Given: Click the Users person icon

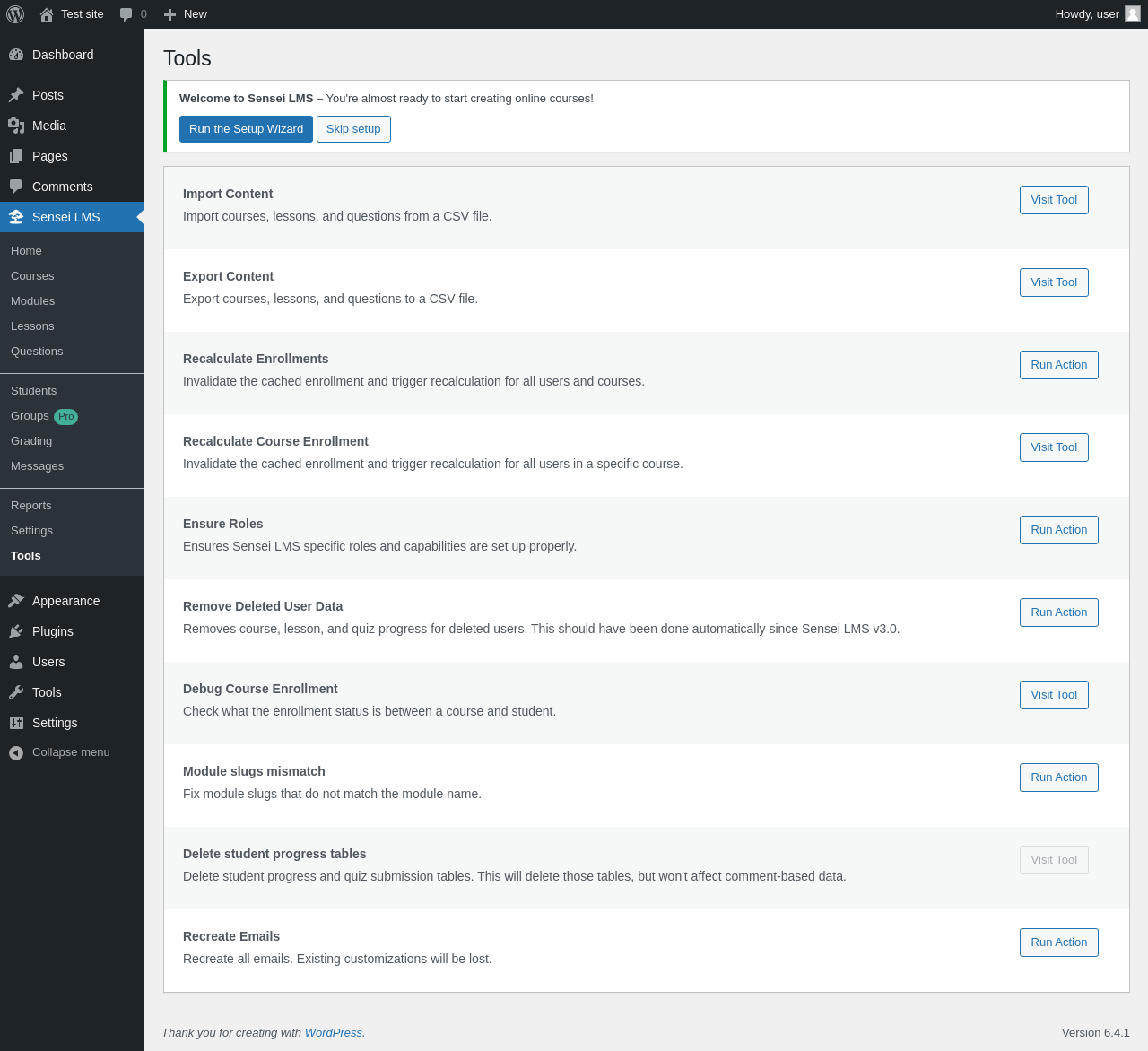Looking at the screenshot, I should point(16,662).
